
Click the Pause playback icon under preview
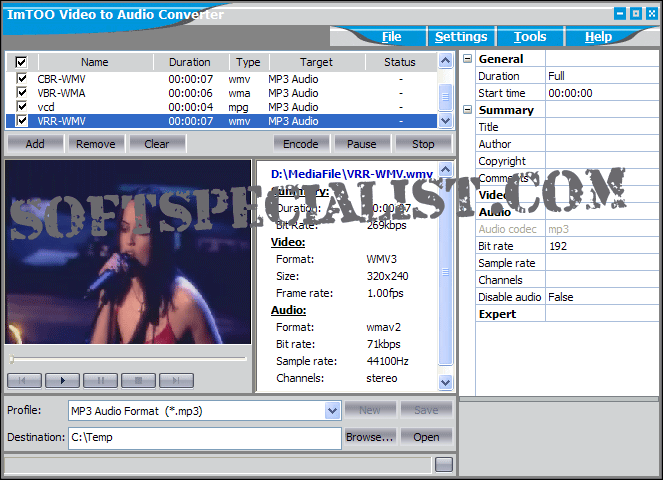(100, 380)
